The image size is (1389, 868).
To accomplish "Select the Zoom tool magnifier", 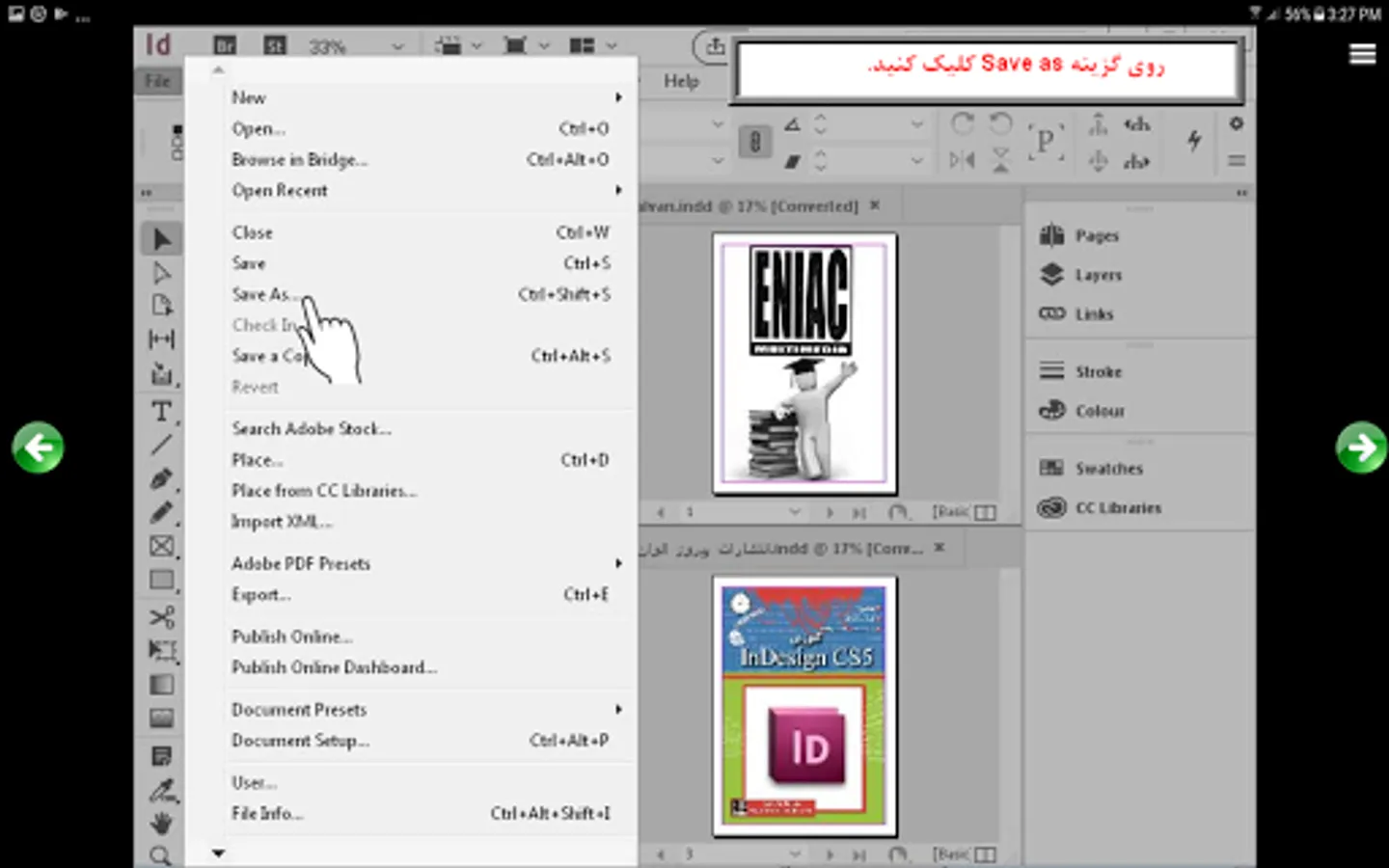I will point(161,854).
